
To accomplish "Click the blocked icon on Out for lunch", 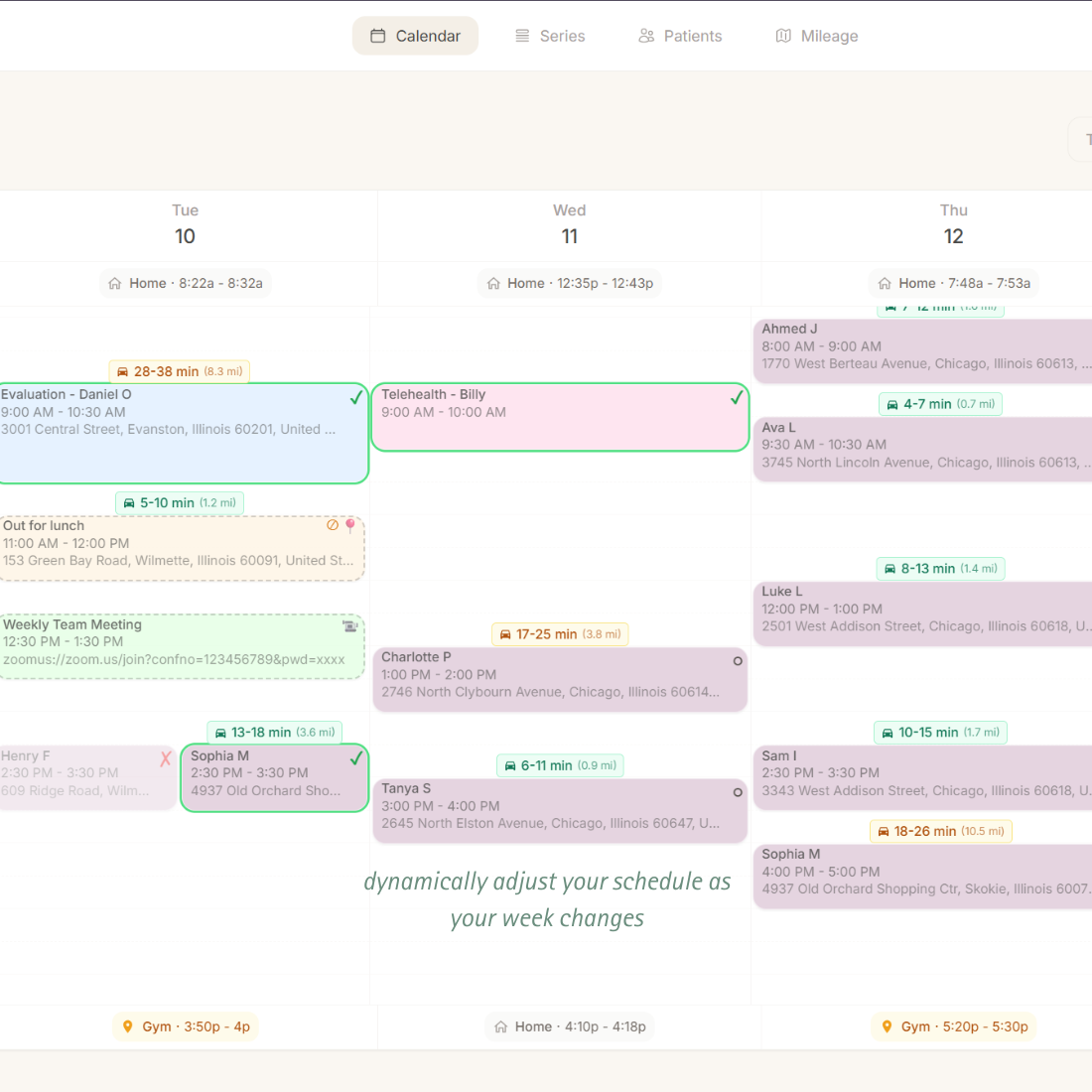I will [x=333, y=525].
